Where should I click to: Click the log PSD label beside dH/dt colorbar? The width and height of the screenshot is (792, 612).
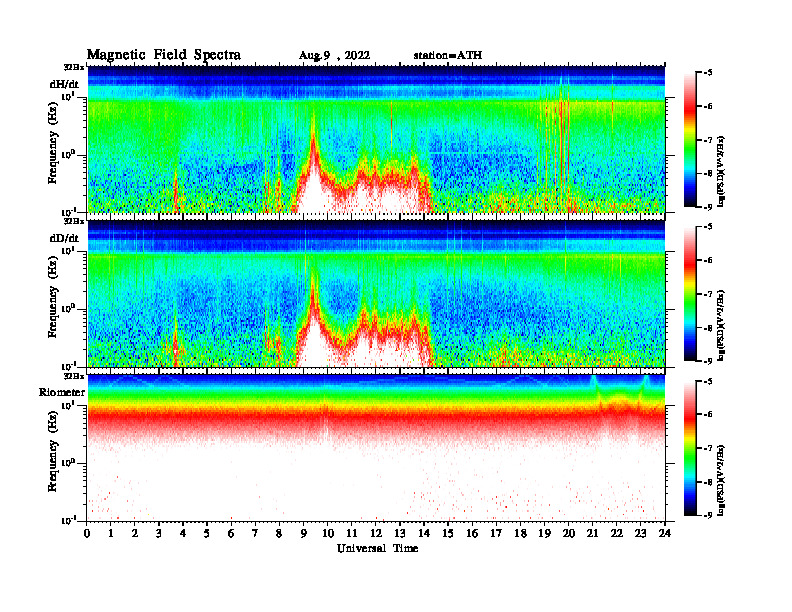tap(722, 172)
